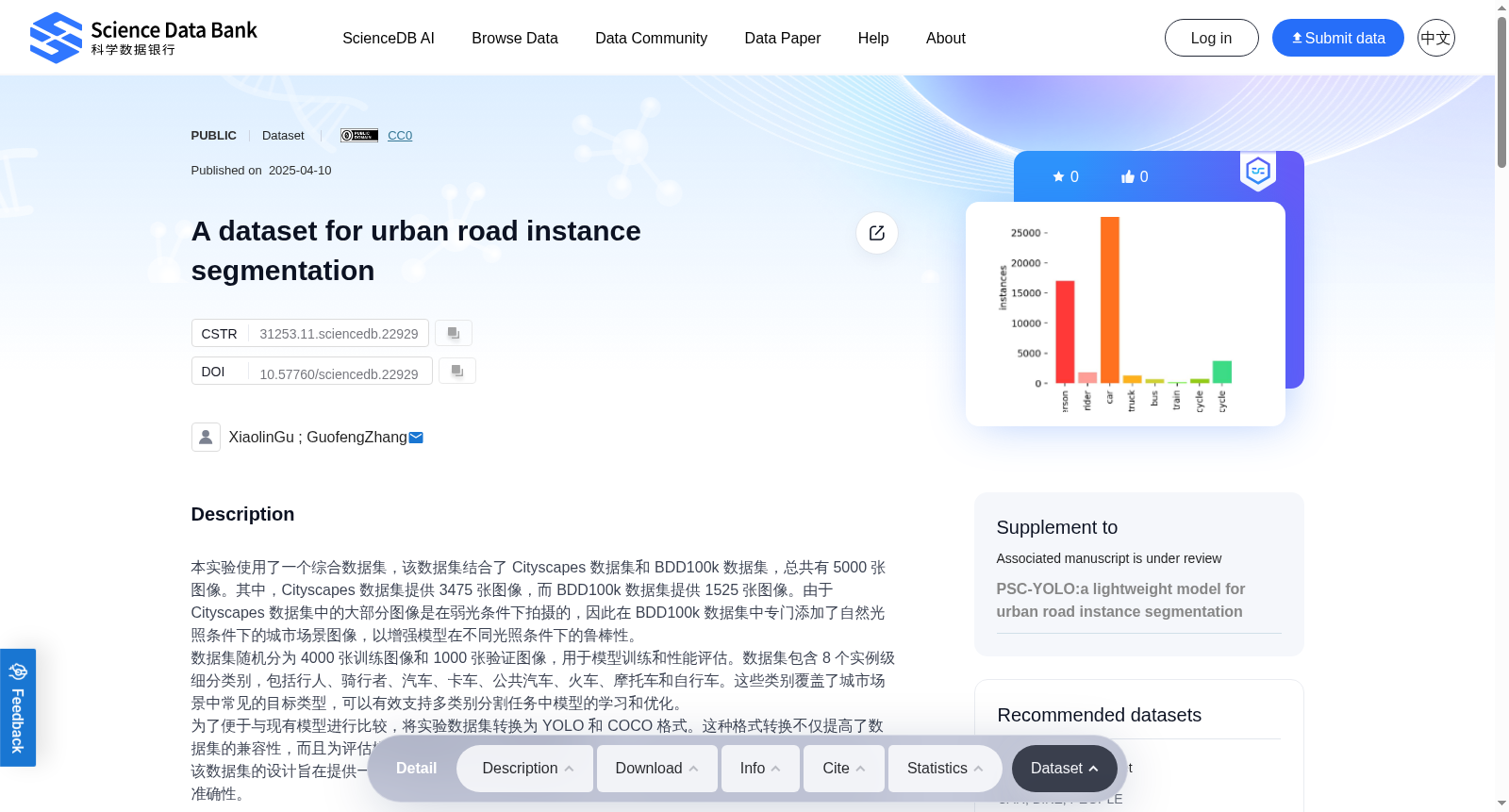Expand the Description section menu
1509x812 pixels.
pyautogui.click(x=525, y=769)
